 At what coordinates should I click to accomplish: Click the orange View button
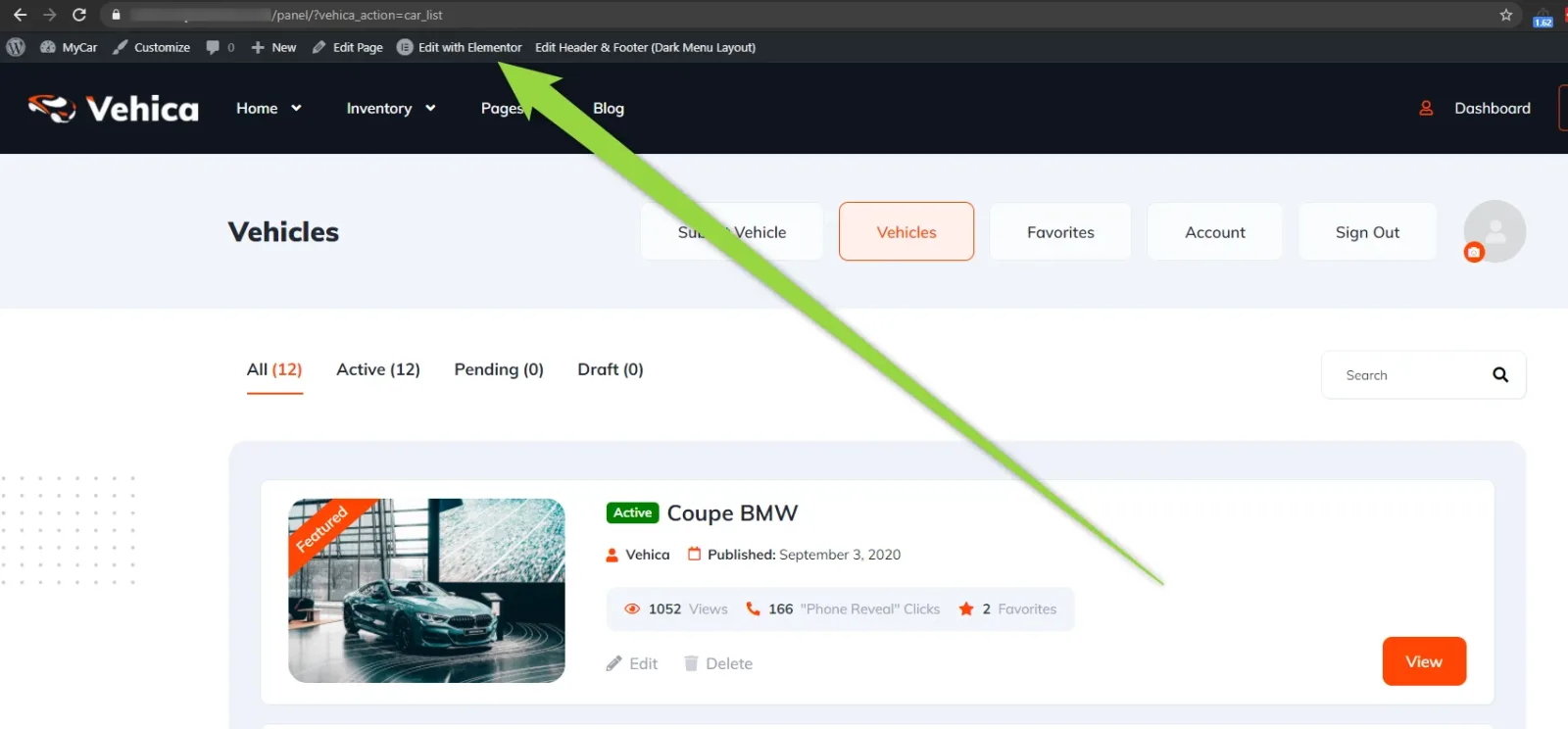coord(1424,661)
